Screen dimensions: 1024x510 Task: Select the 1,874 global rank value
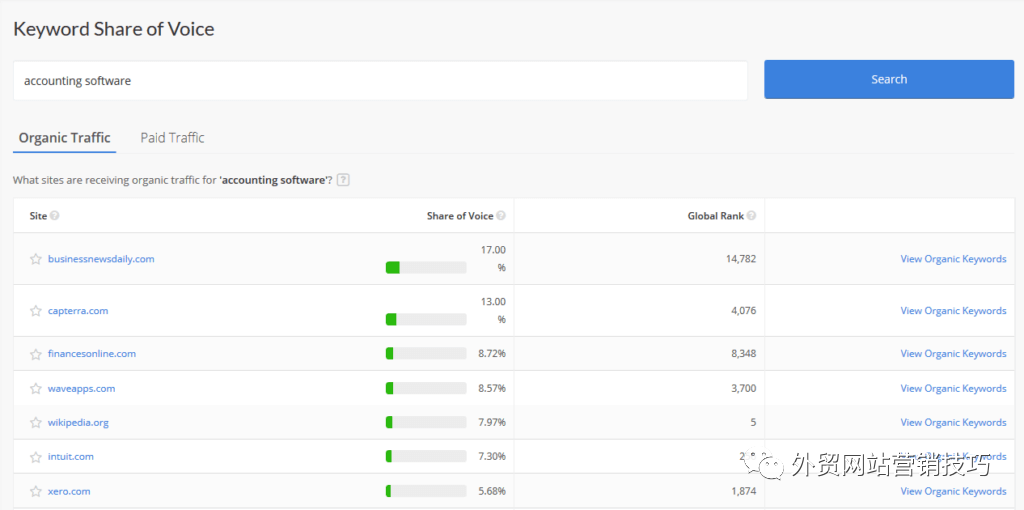click(x=743, y=491)
